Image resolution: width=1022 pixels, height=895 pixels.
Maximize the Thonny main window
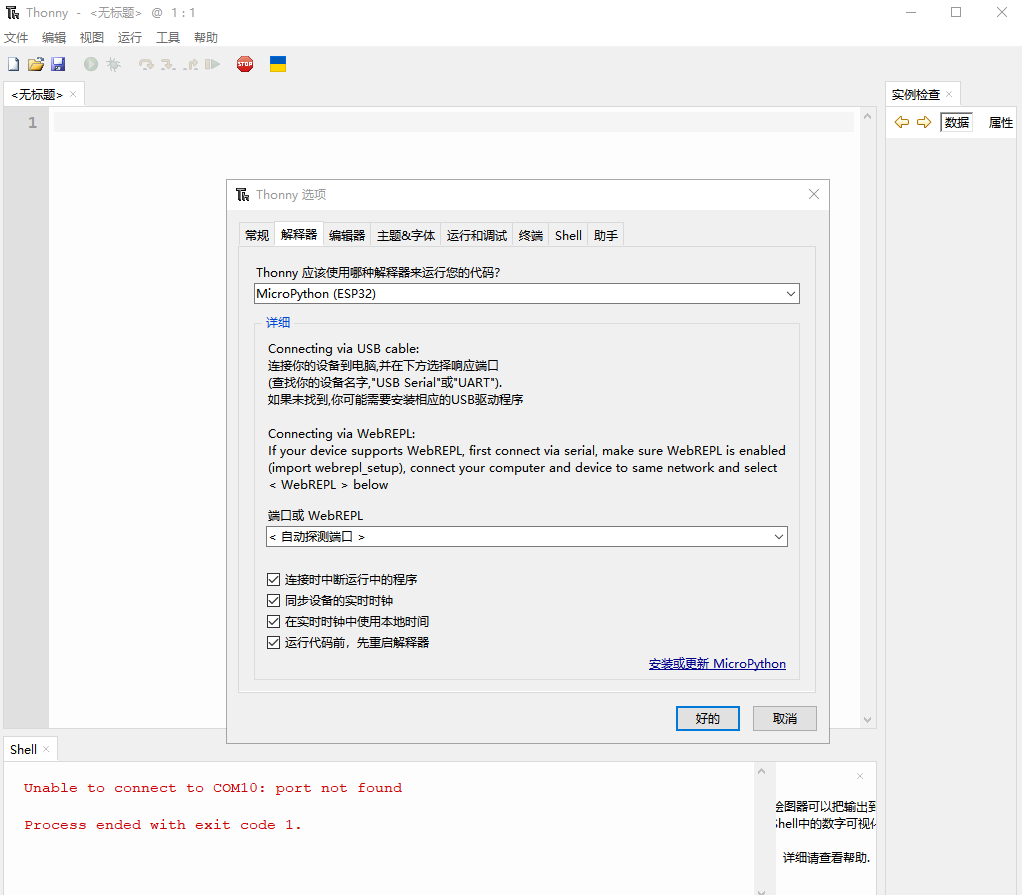[x=956, y=12]
